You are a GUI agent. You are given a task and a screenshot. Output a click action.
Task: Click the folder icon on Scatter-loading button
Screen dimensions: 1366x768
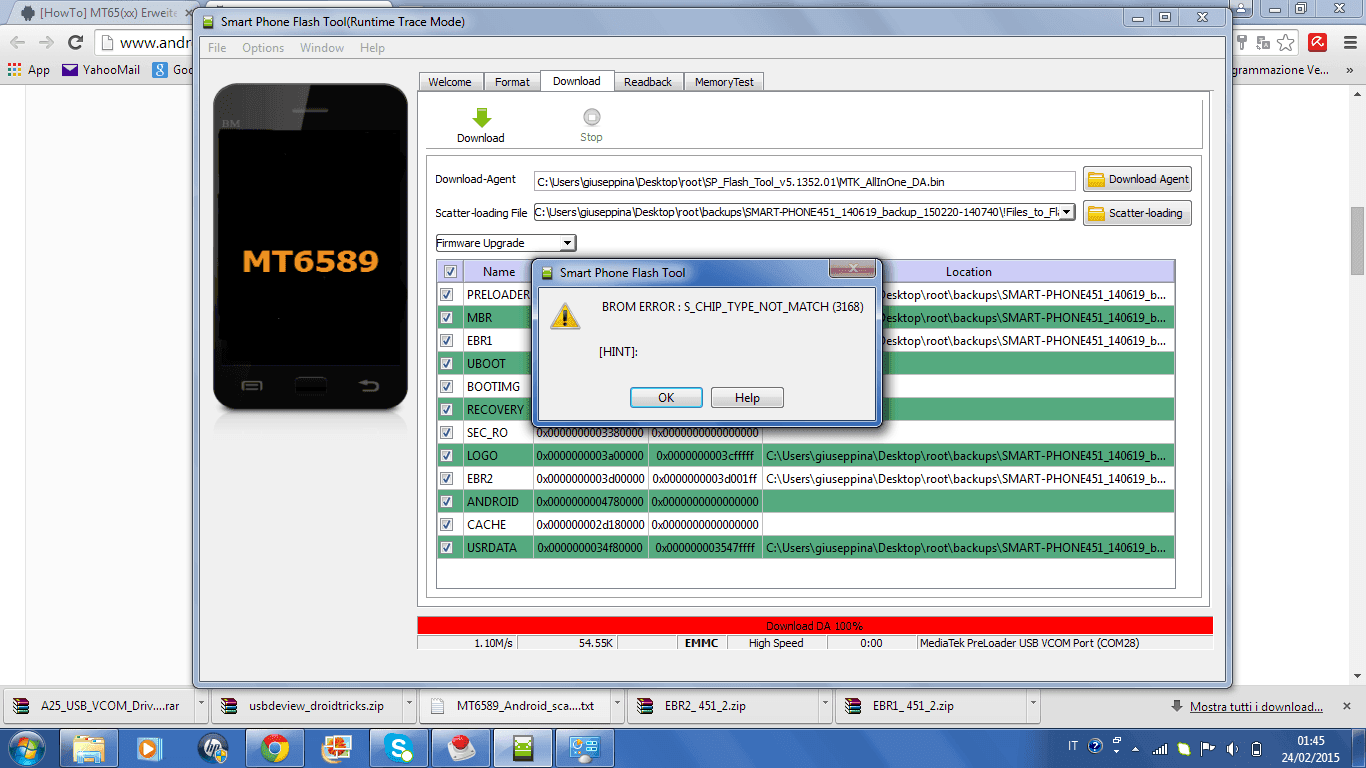click(1096, 213)
